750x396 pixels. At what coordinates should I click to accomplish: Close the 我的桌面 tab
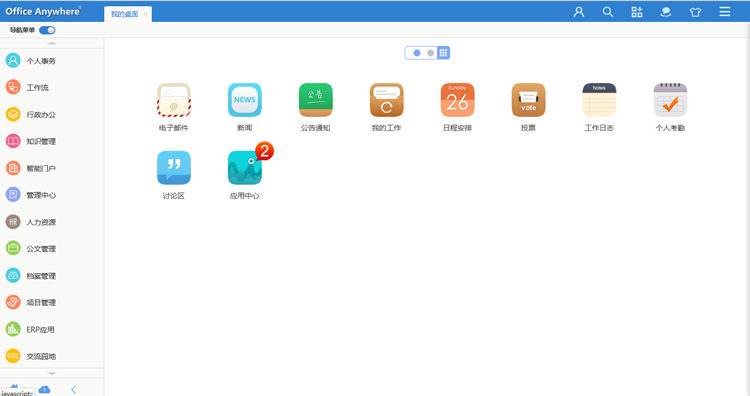[x=145, y=14]
